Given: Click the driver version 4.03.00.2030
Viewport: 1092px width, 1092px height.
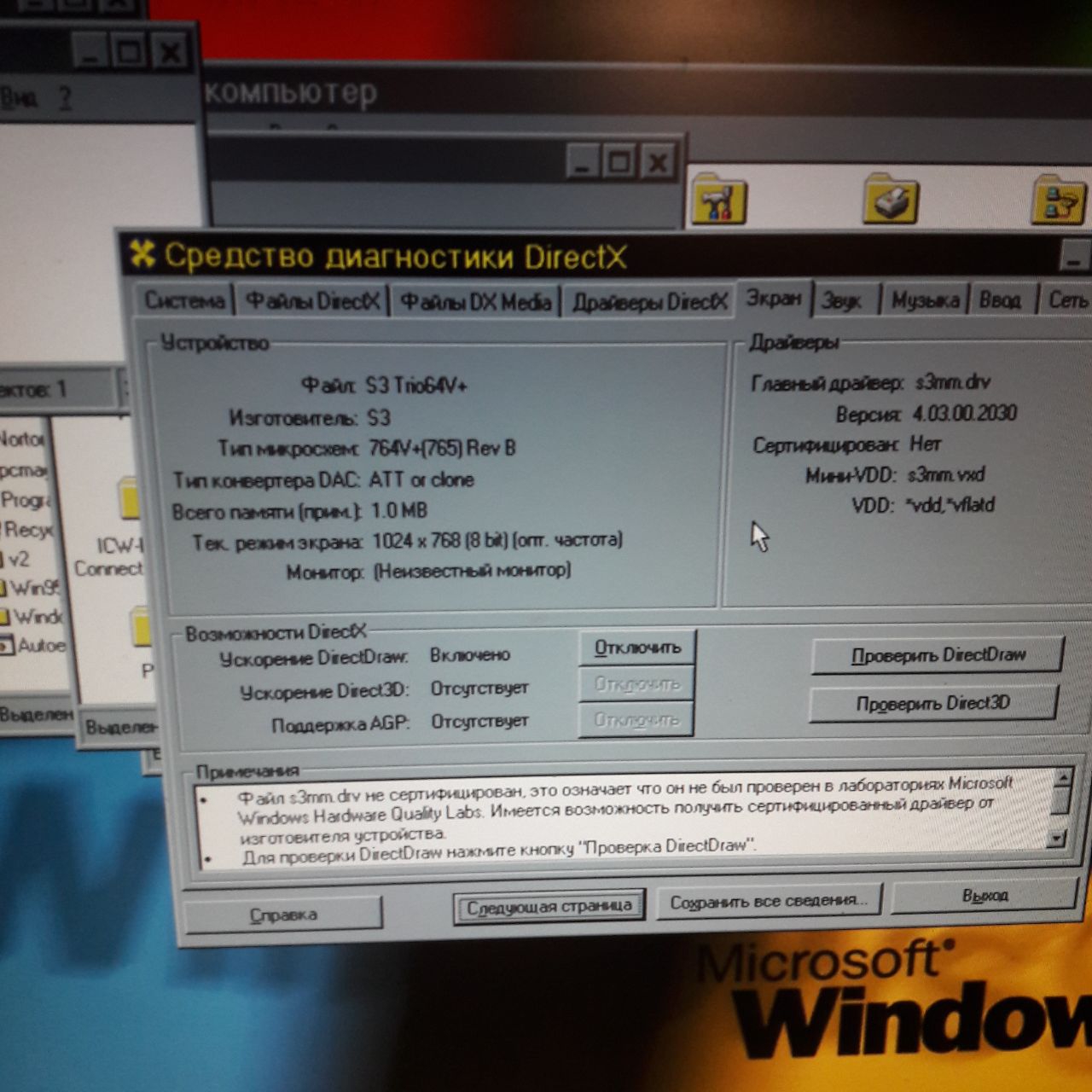Looking at the screenshot, I should [965, 414].
